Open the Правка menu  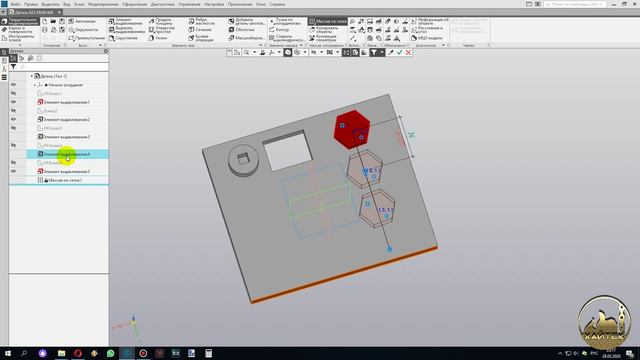pos(31,4)
